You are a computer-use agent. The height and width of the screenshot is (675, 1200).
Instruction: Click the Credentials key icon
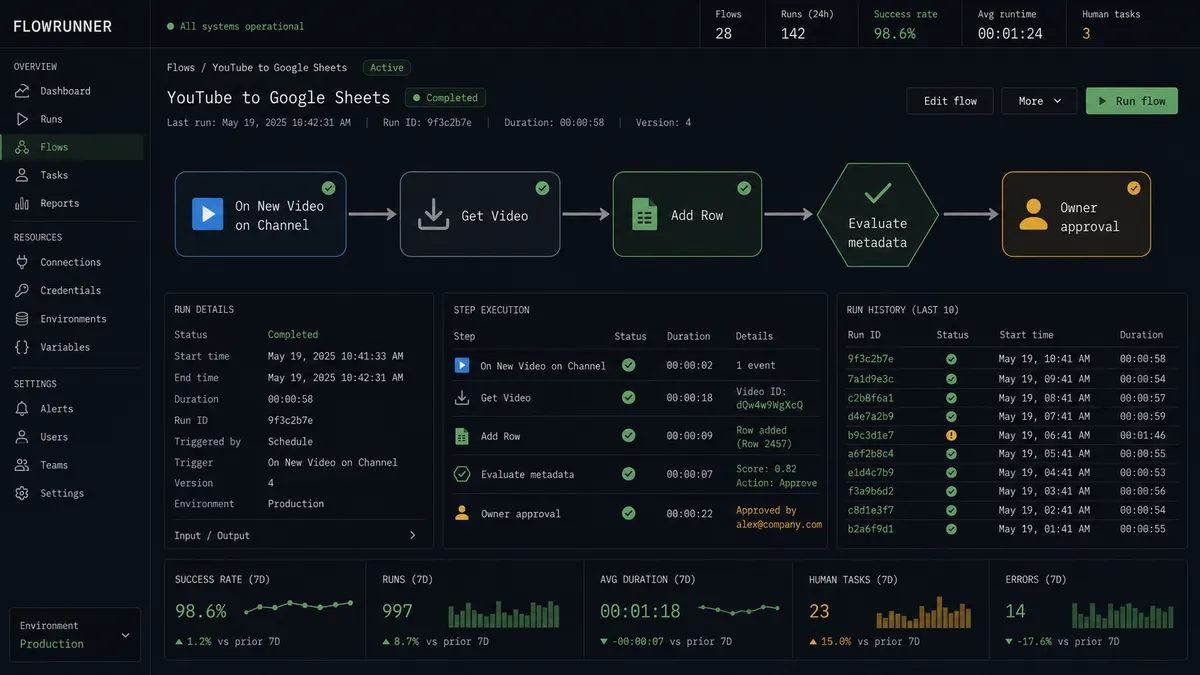(x=22, y=290)
